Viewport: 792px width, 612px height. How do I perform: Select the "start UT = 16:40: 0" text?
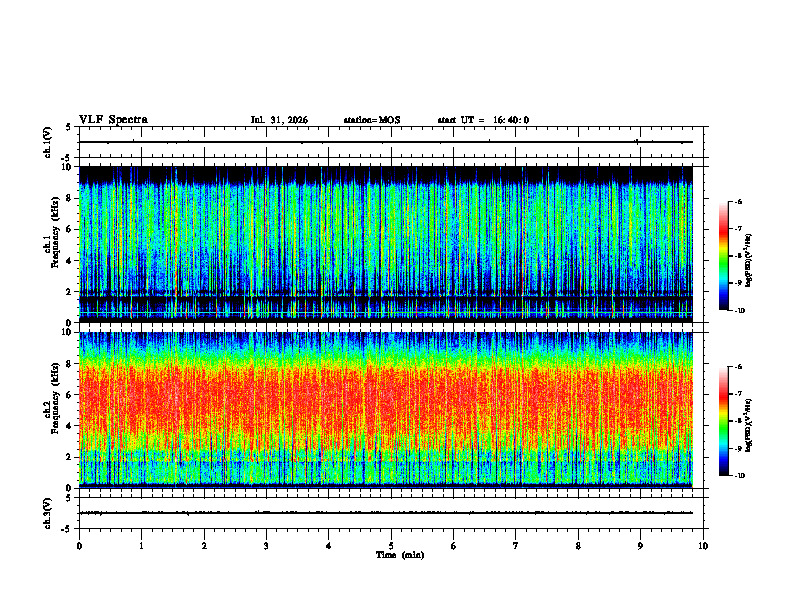tap(483, 120)
